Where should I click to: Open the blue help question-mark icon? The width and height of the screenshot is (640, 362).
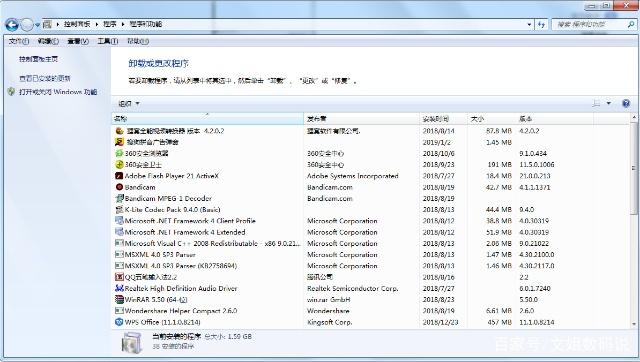click(626, 104)
